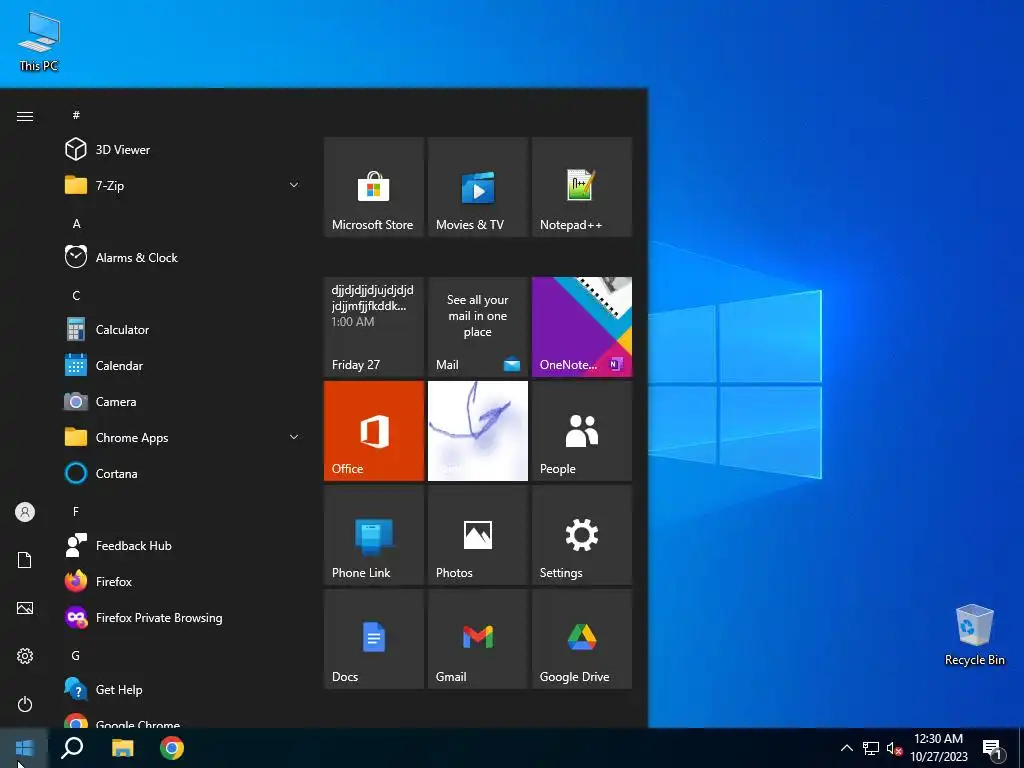Open 3D Viewer from the app list

coord(182,150)
